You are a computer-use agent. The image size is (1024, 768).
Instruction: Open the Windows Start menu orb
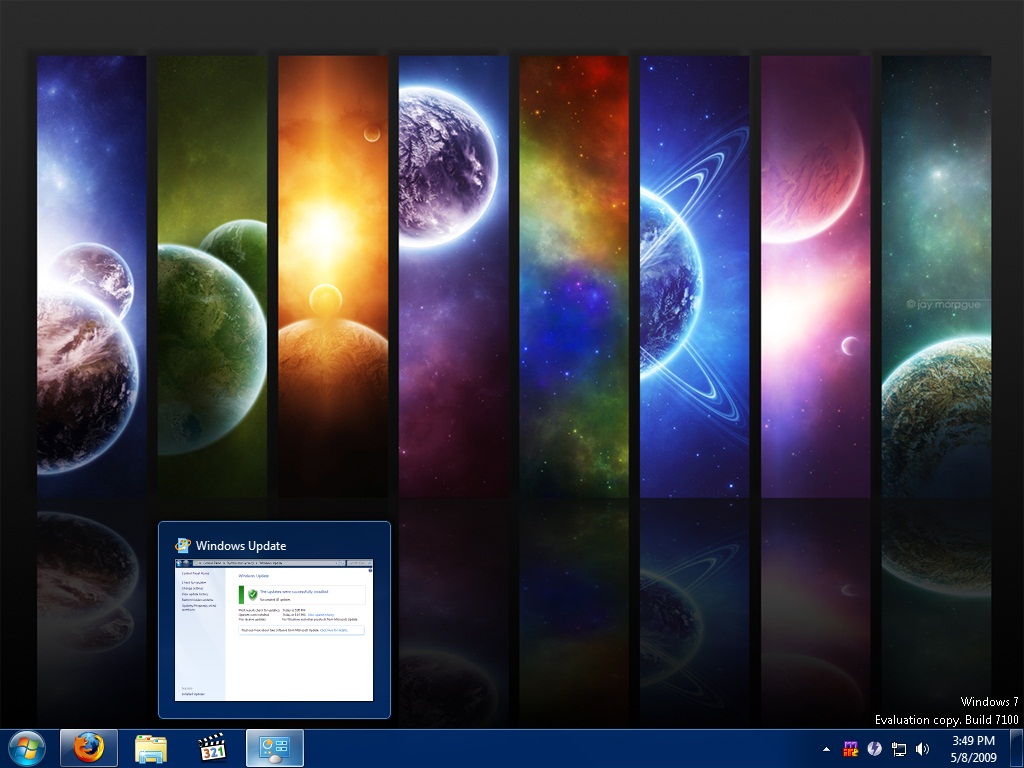(27, 748)
